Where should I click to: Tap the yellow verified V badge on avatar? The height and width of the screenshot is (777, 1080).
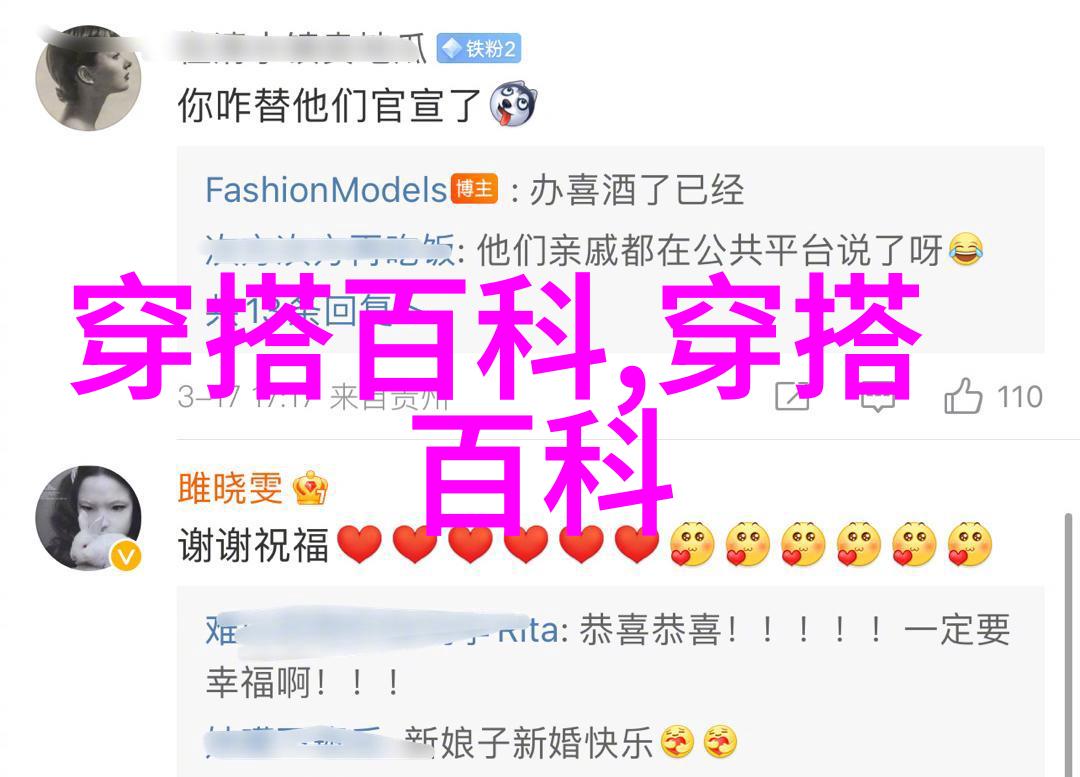(126, 556)
